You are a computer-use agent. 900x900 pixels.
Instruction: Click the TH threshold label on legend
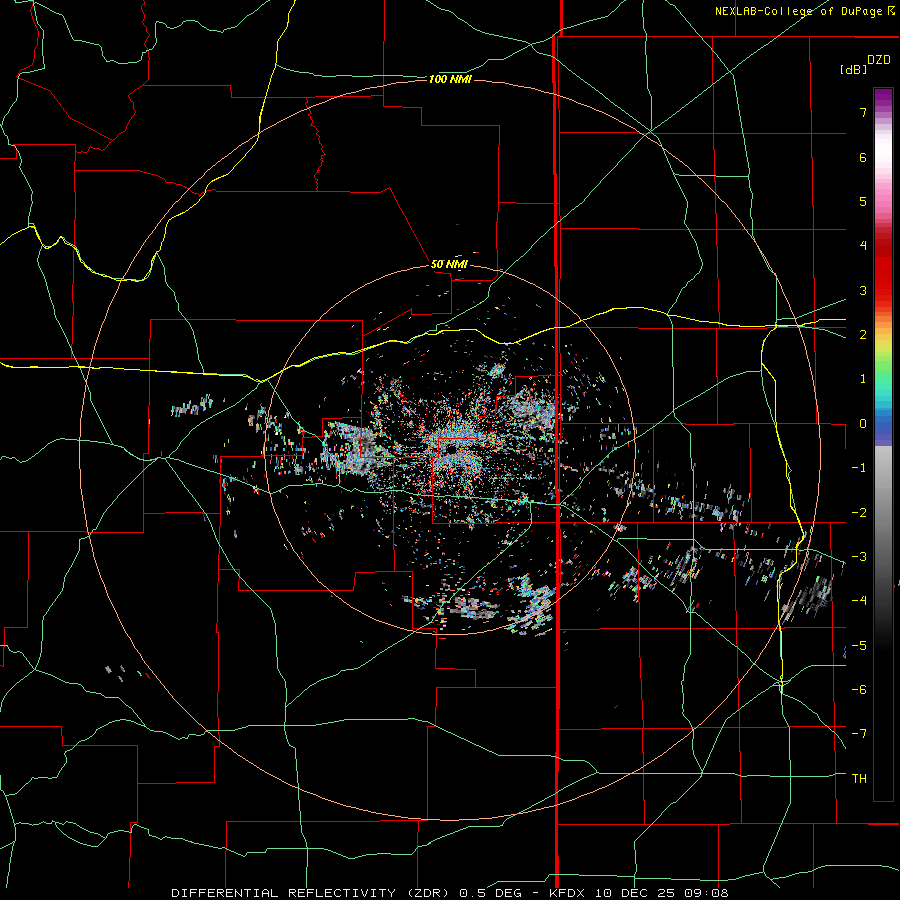pos(859,778)
